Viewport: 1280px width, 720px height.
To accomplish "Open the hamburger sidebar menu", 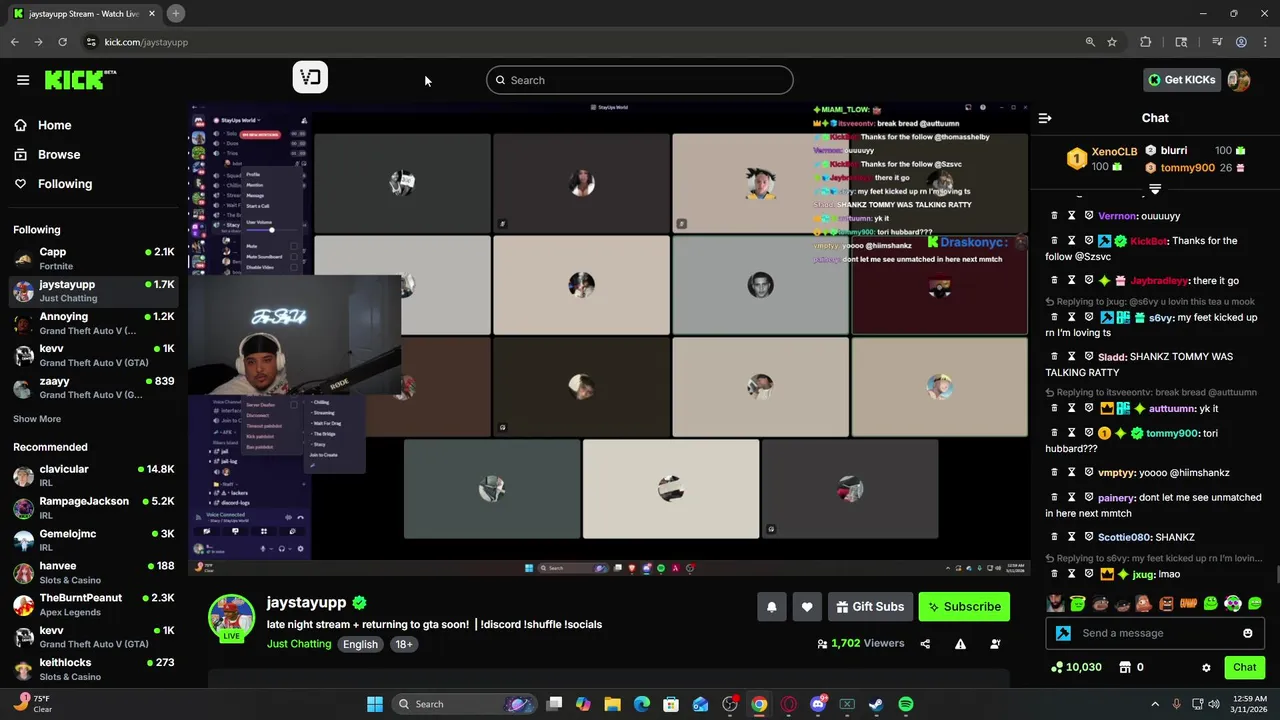I will (23, 80).
